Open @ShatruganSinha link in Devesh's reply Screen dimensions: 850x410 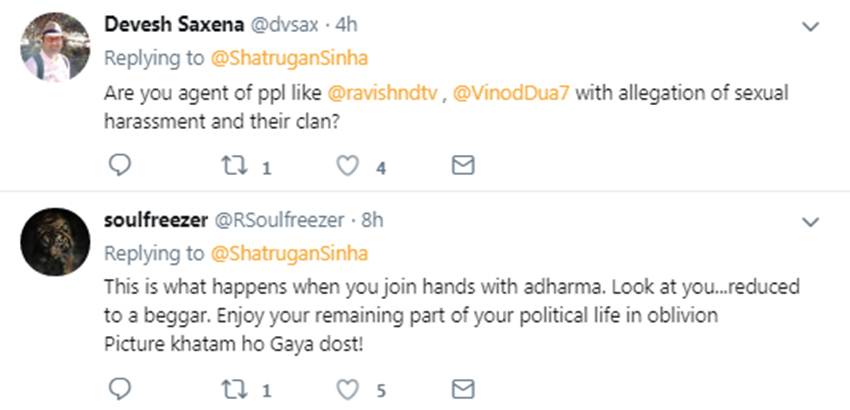[290, 59]
